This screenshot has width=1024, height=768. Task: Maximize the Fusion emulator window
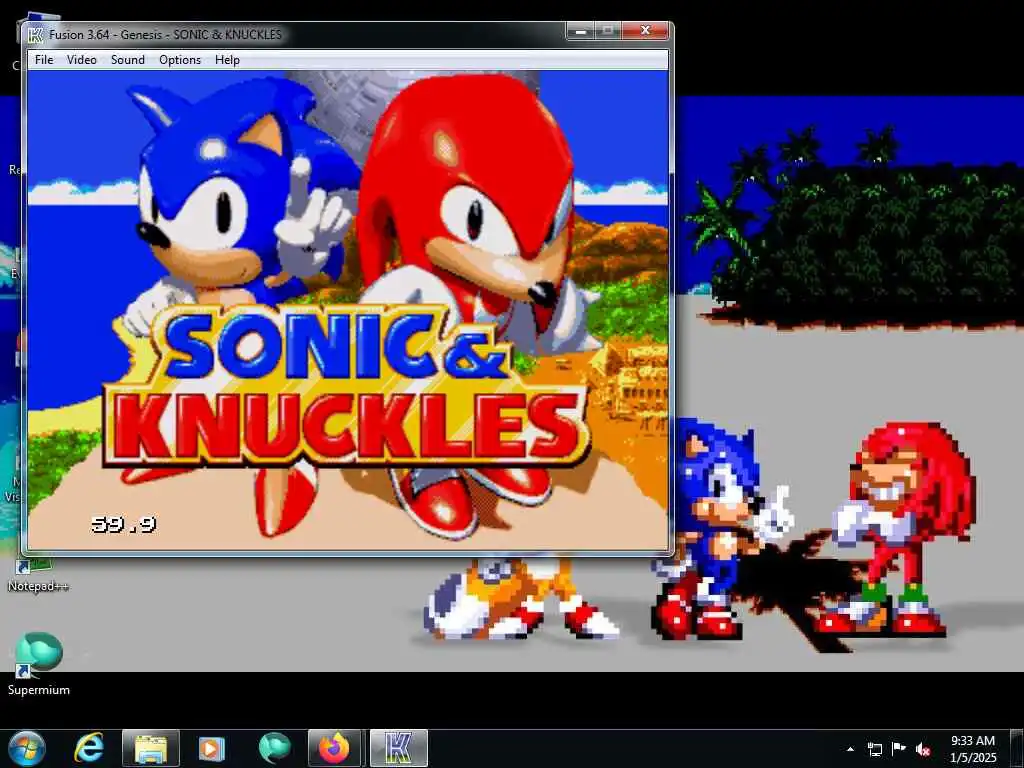pos(608,31)
